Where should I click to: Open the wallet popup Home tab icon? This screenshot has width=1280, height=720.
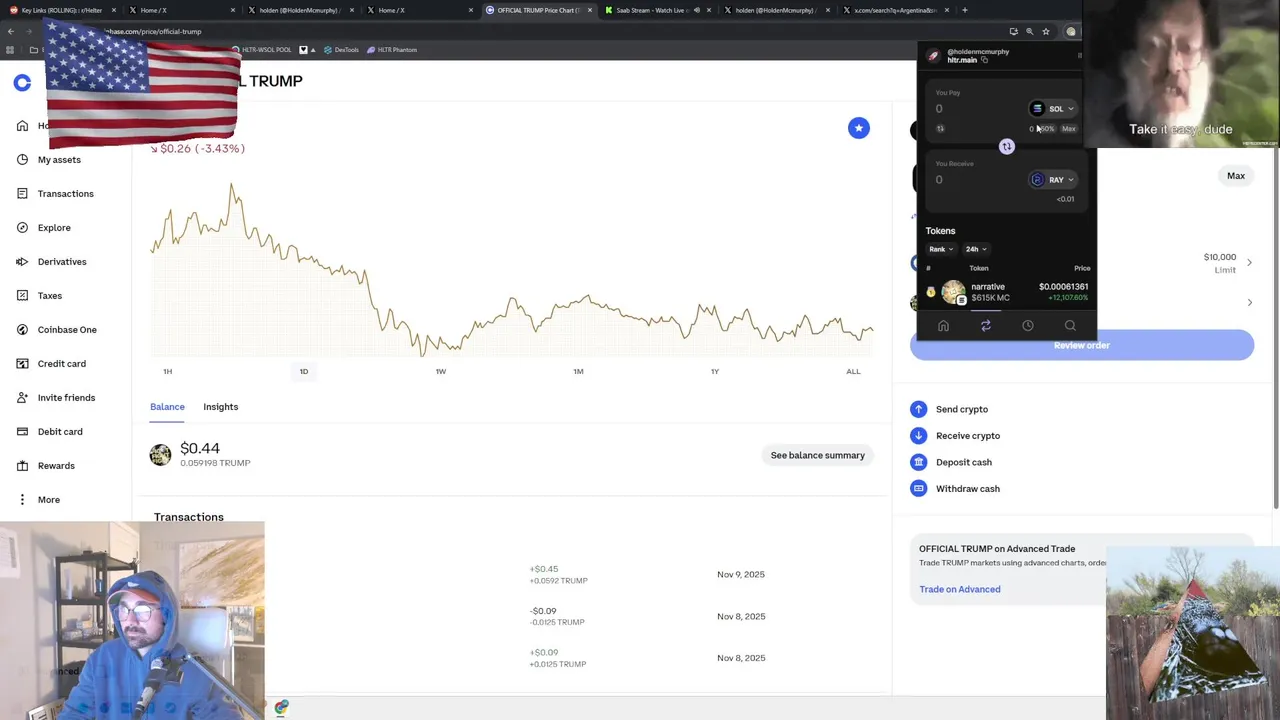[943, 326]
